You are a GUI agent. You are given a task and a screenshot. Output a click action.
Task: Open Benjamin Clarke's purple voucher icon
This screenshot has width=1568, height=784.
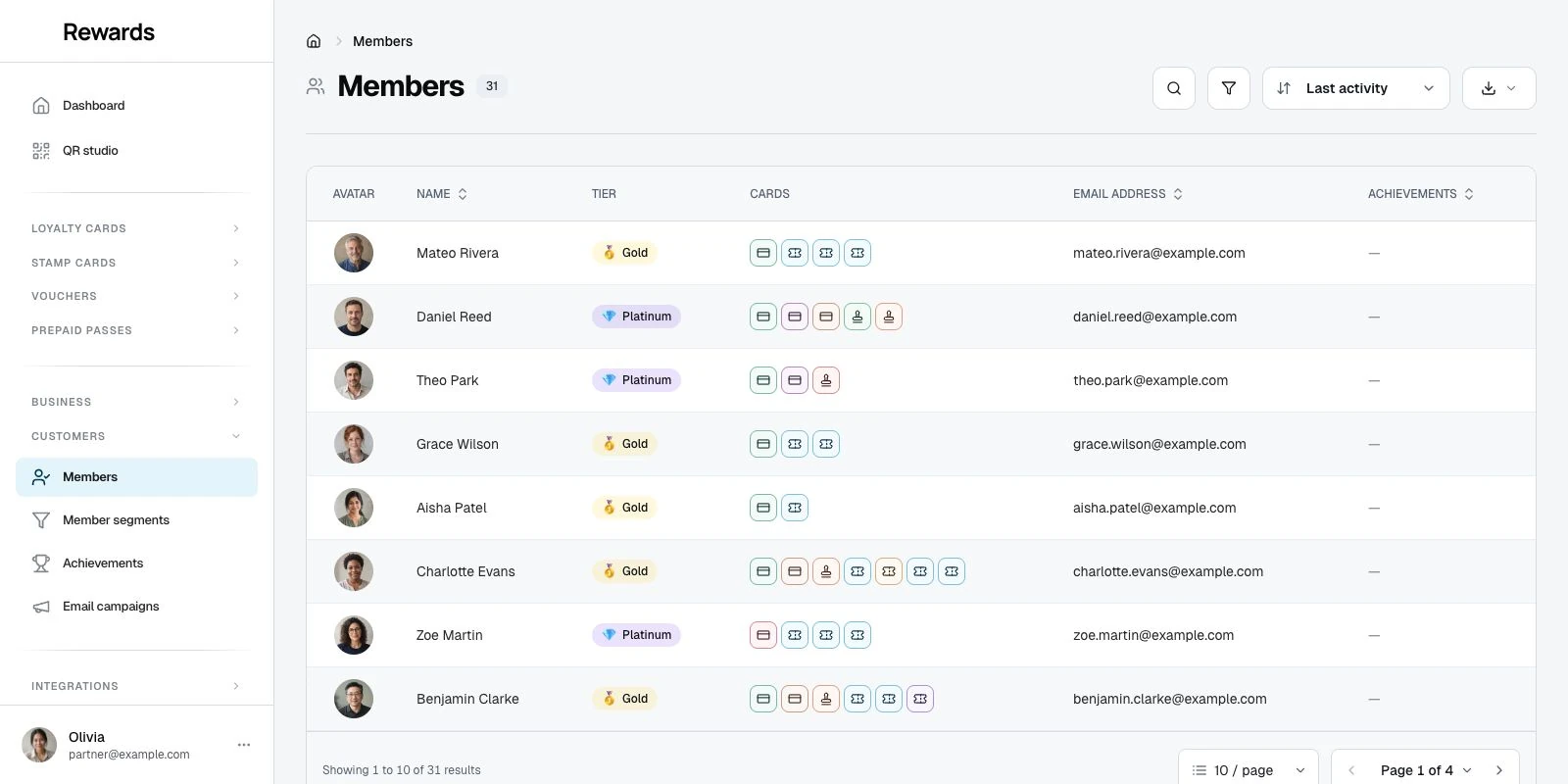pos(920,699)
